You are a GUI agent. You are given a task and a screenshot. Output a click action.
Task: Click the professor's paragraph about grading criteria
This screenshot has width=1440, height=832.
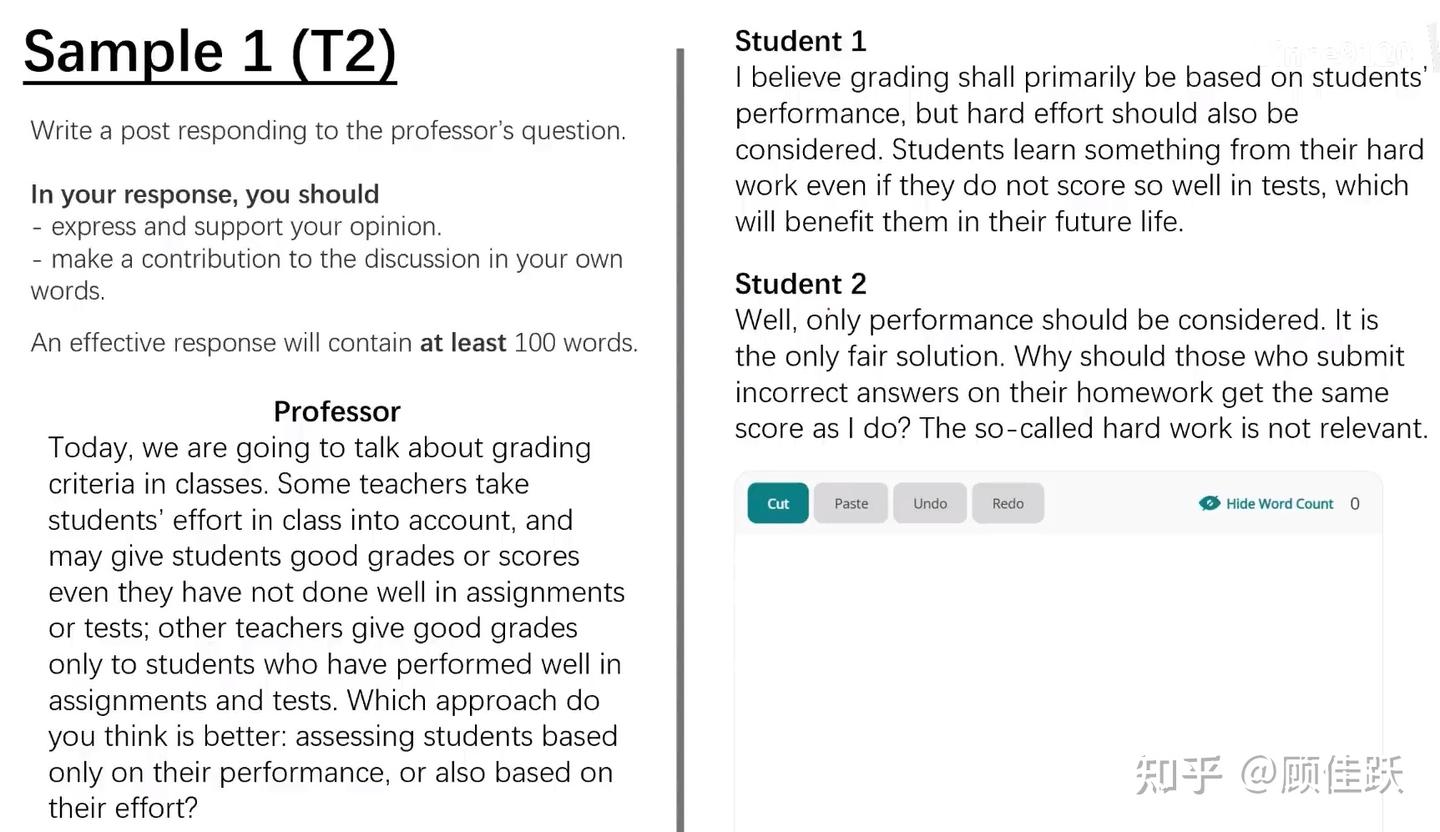pyautogui.click(x=336, y=627)
